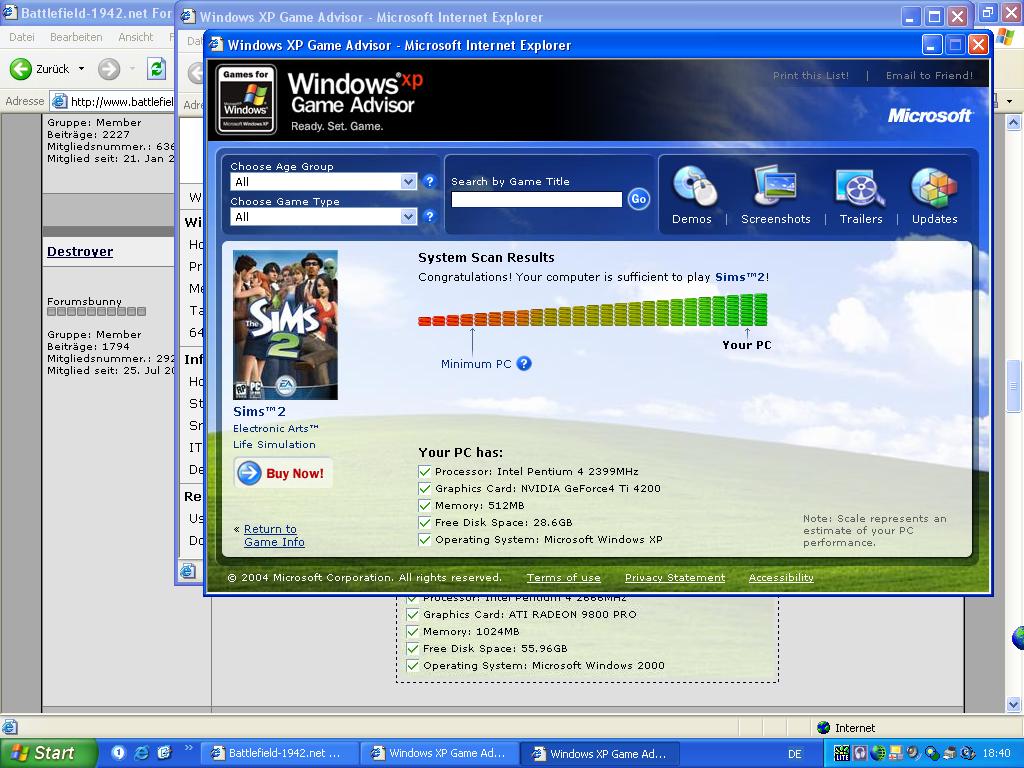Click first quick launch icon beside Start

tap(118, 753)
